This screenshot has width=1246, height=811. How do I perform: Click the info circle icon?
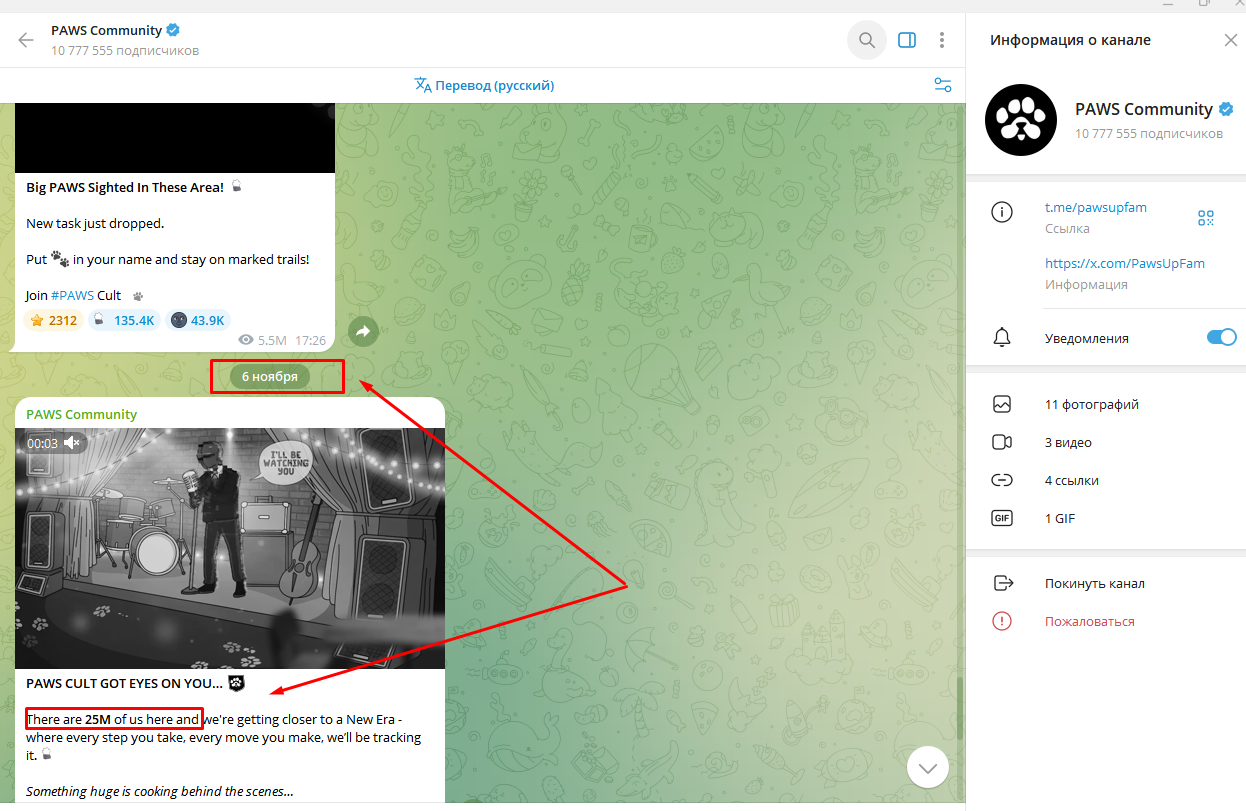click(x=1001, y=211)
